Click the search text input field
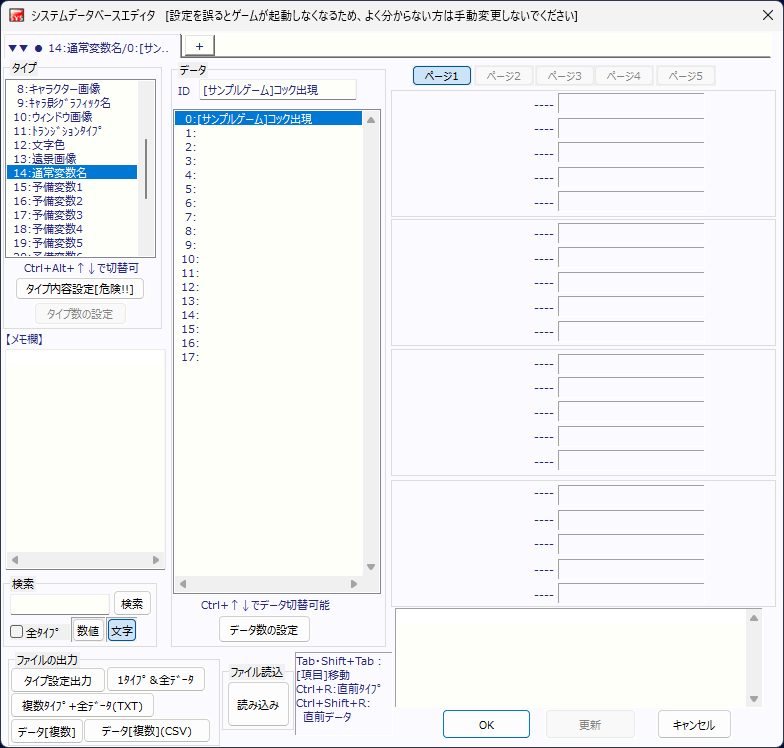The image size is (784, 748). (60, 604)
